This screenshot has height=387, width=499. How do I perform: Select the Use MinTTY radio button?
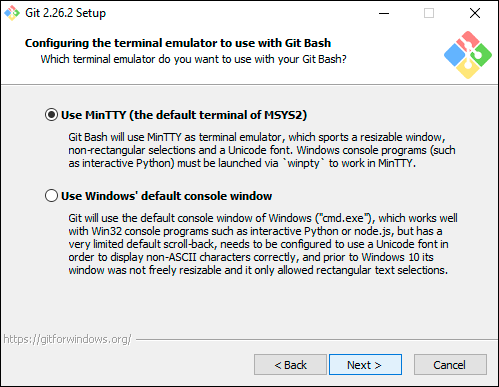51,115
